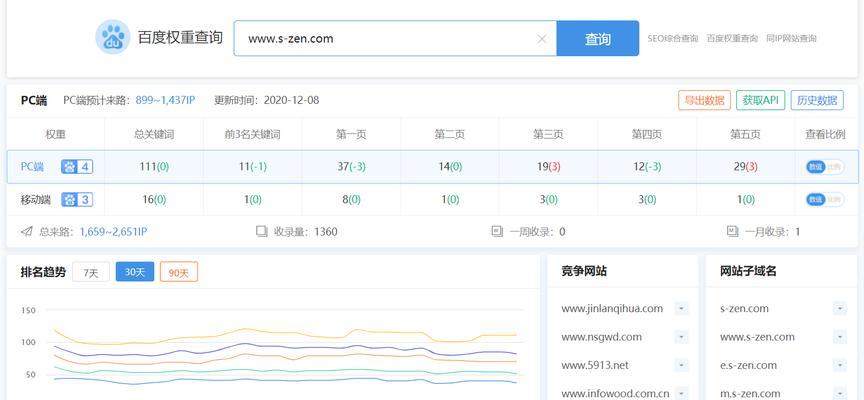Click the 更新时间 2020-12-08 text
This screenshot has height=400, width=864.
[266, 100]
